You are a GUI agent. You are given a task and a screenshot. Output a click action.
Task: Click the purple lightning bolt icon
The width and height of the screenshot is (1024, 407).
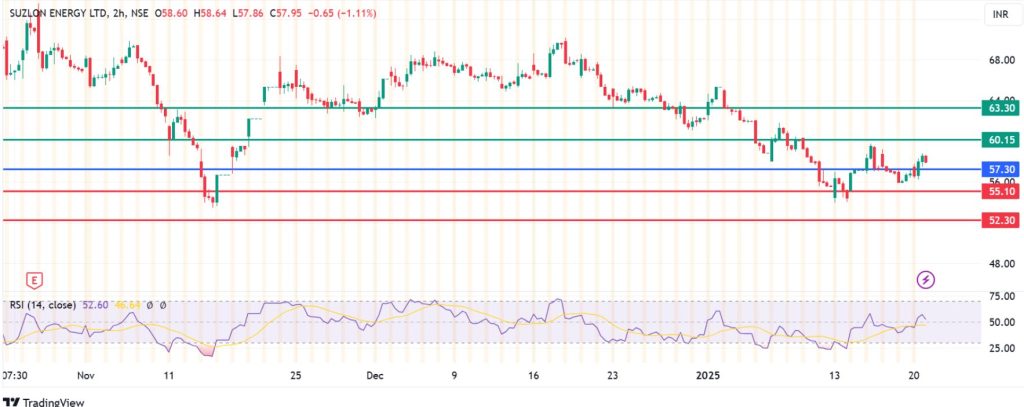(x=926, y=279)
